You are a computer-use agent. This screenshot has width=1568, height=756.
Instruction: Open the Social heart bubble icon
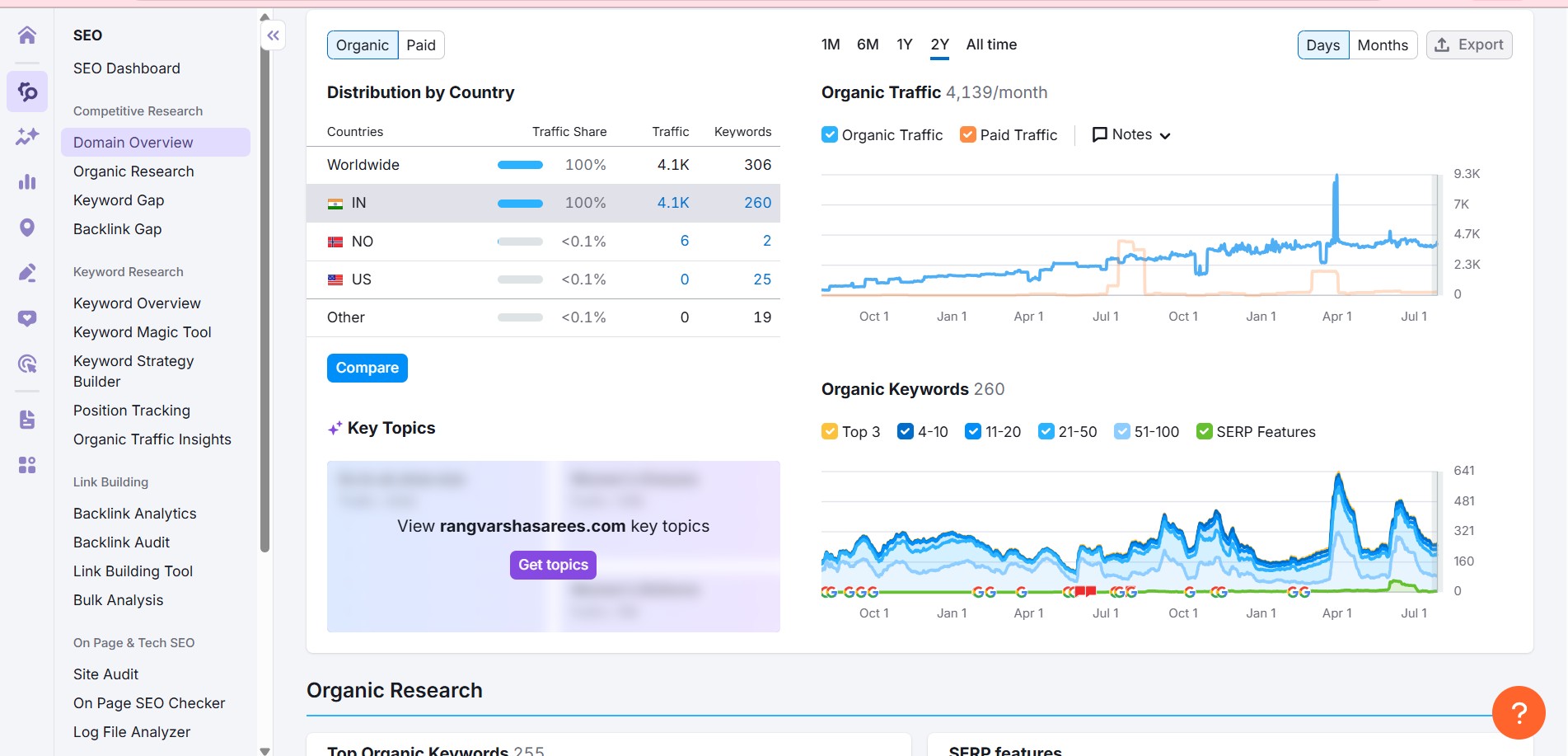click(27, 318)
